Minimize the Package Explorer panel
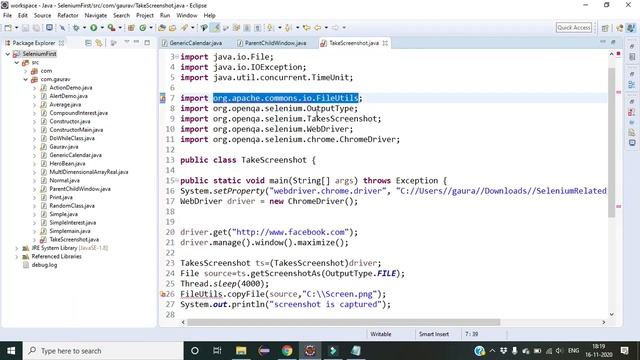 pos(137,42)
